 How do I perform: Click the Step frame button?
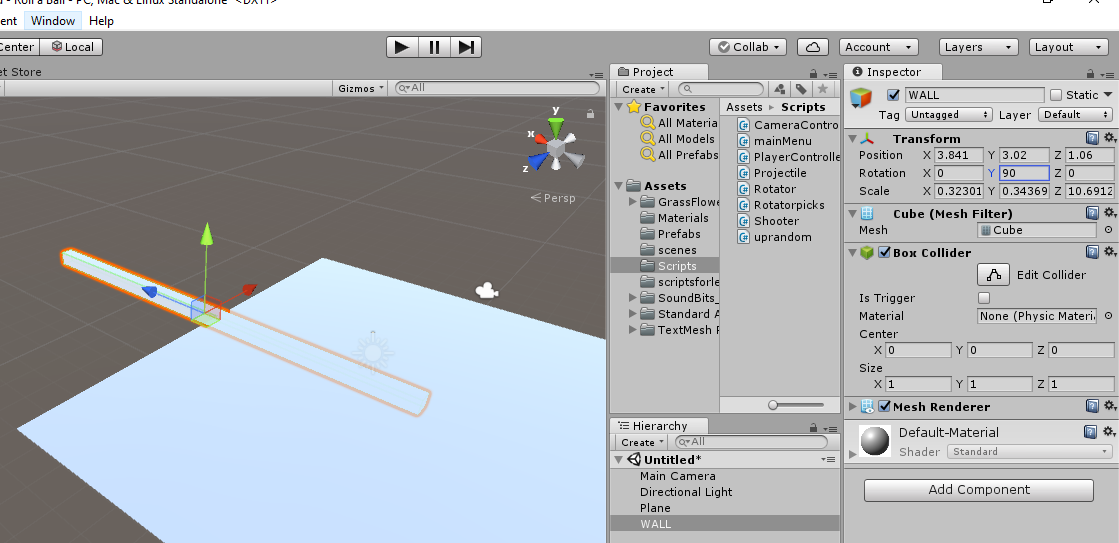tap(466, 47)
